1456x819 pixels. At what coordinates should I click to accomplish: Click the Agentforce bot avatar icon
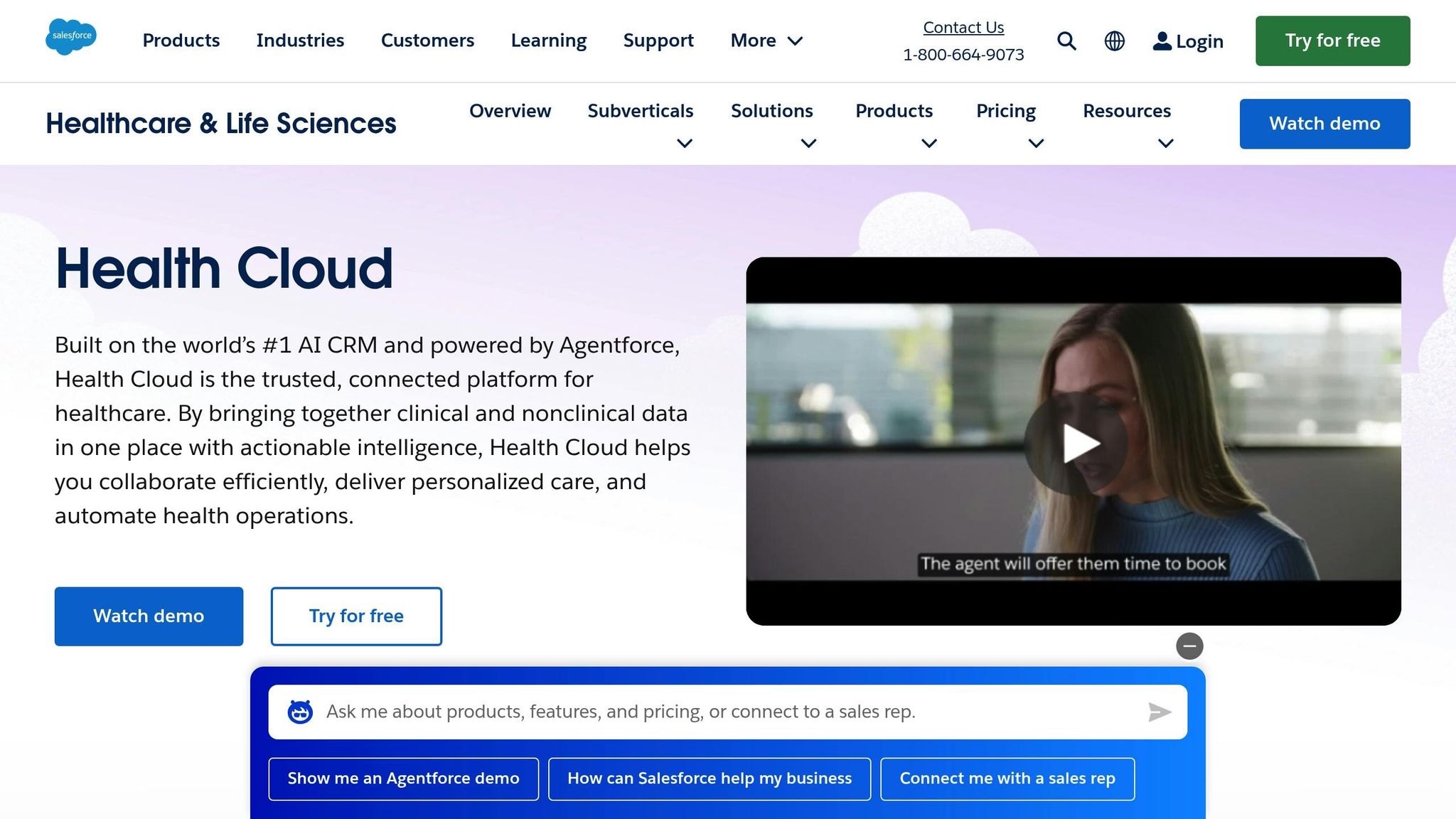[300, 712]
